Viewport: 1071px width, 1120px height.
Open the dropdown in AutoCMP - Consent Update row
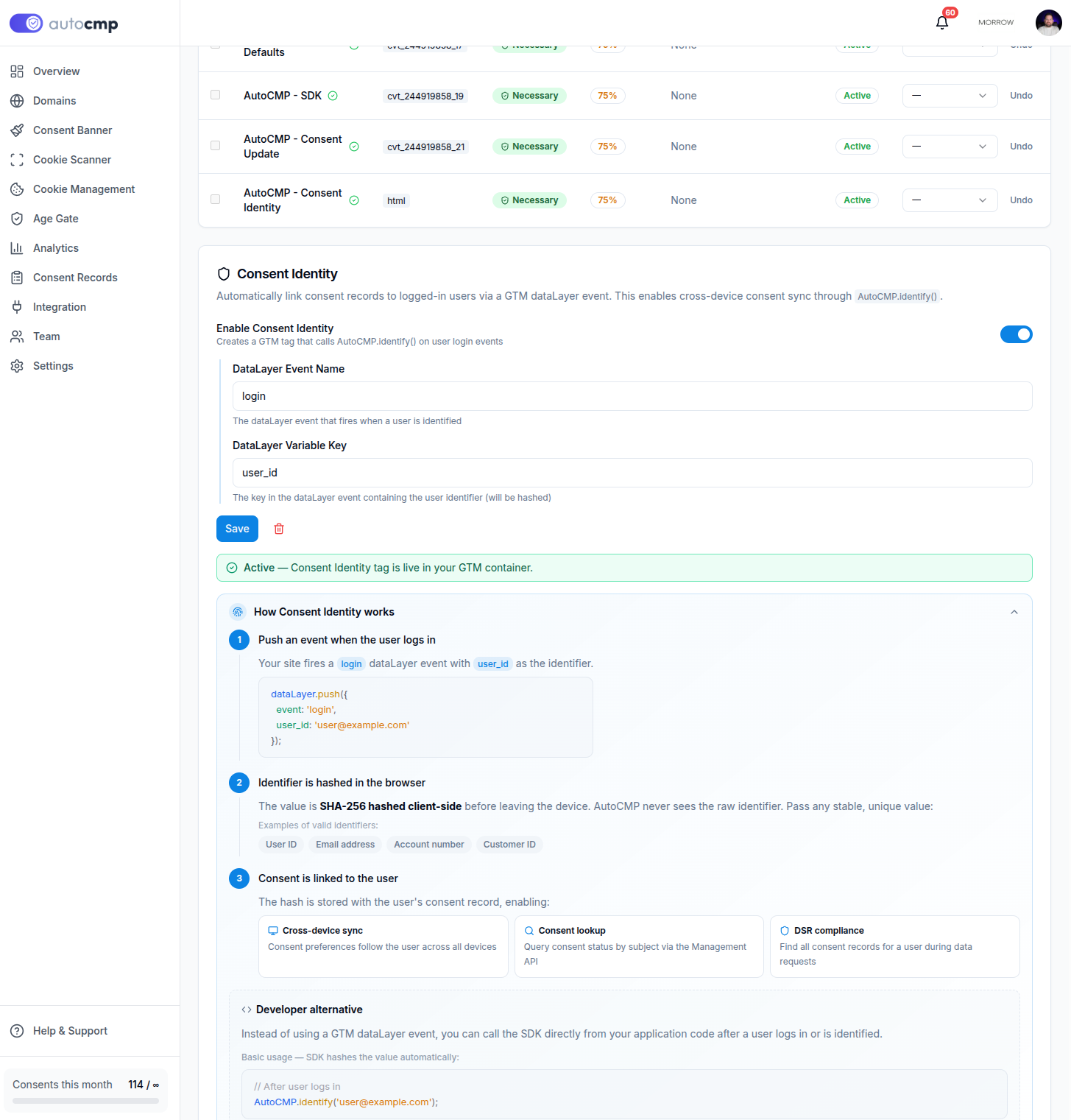[950, 147]
